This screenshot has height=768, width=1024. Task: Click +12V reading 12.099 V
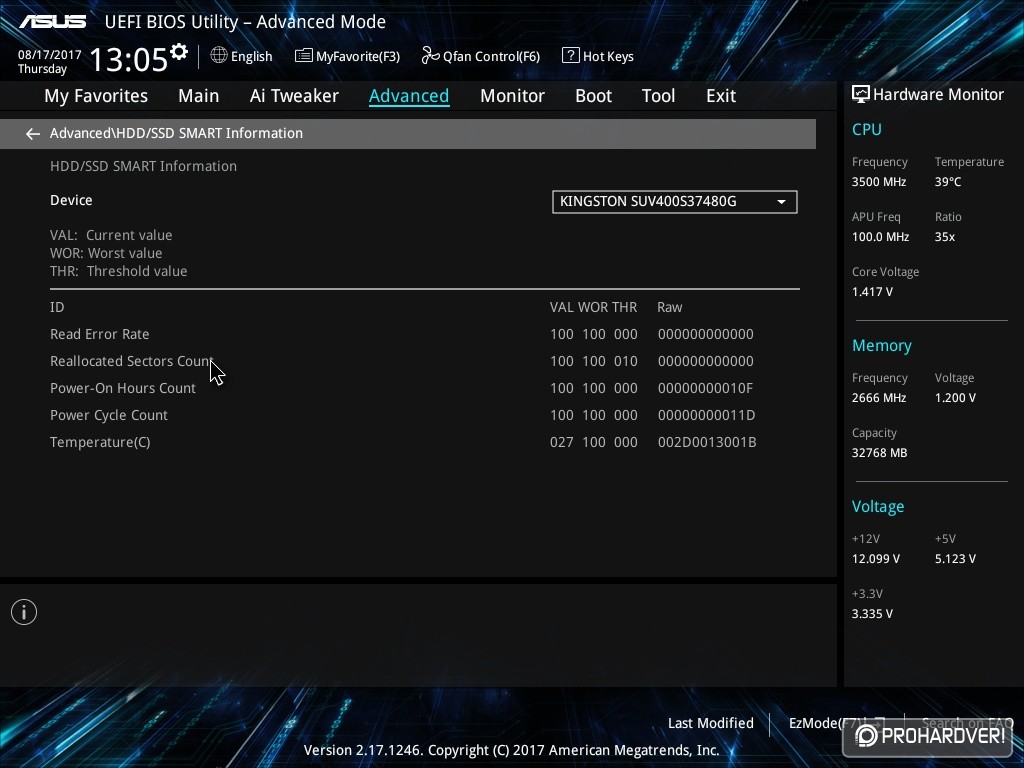pos(876,559)
